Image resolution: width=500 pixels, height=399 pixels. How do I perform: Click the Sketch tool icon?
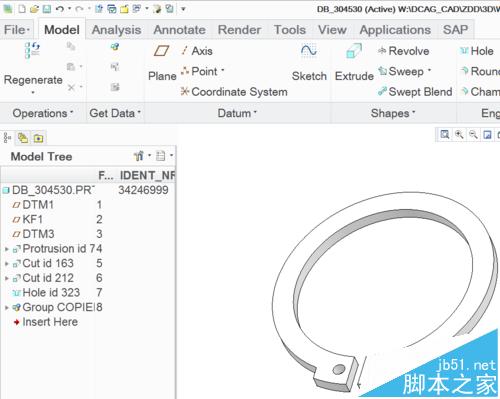point(309,51)
